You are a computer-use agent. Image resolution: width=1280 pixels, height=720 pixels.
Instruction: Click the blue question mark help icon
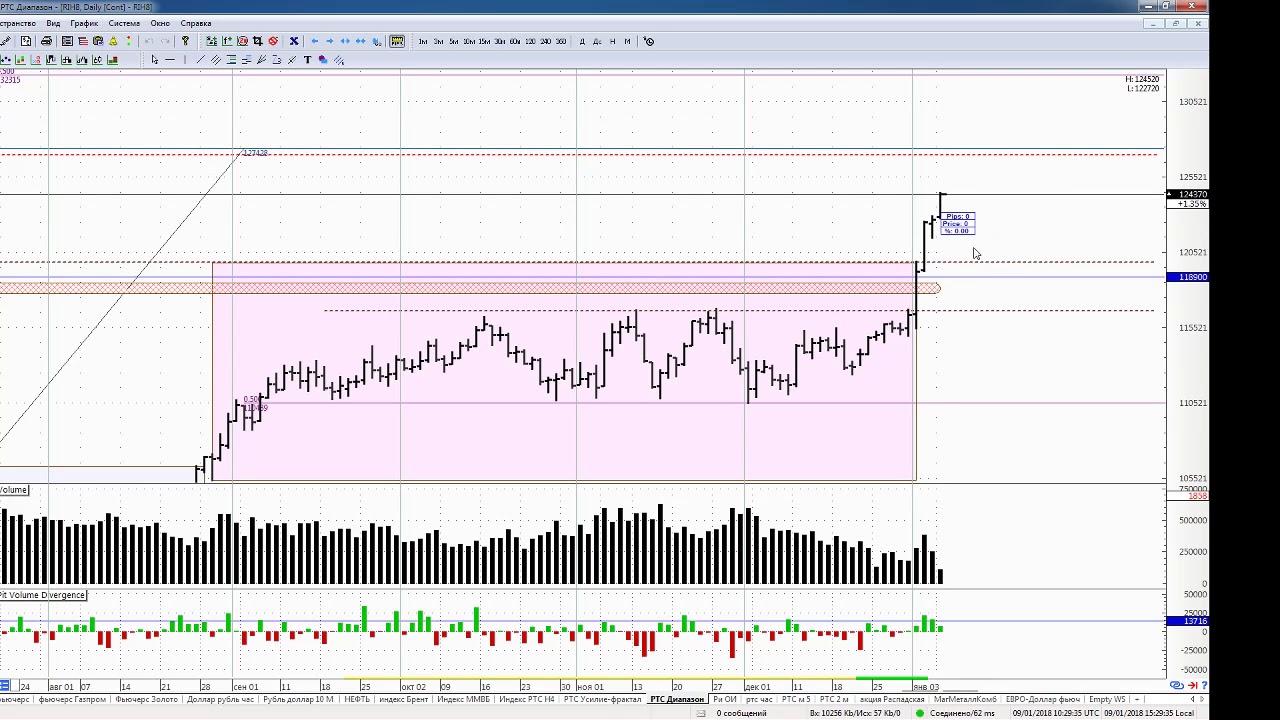pyautogui.click(x=1204, y=686)
